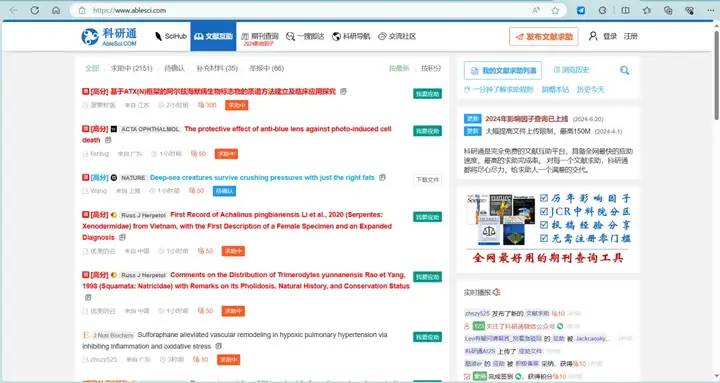Click the blue pending-confirmation status badge
Image resolution: width=720 pixels, height=383 pixels.
pos(224,191)
